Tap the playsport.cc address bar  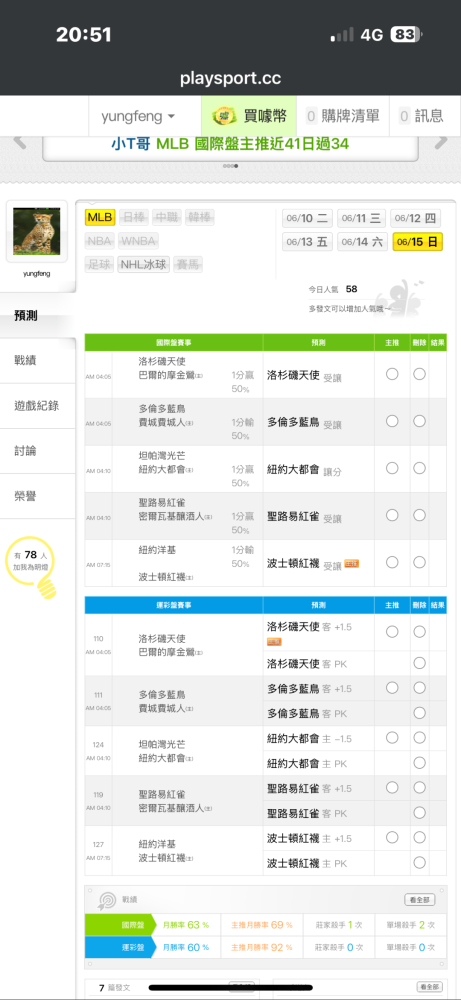point(230,79)
